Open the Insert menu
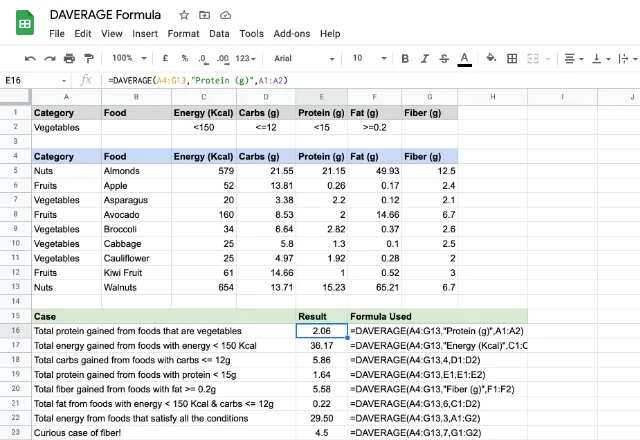 (145, 33)
